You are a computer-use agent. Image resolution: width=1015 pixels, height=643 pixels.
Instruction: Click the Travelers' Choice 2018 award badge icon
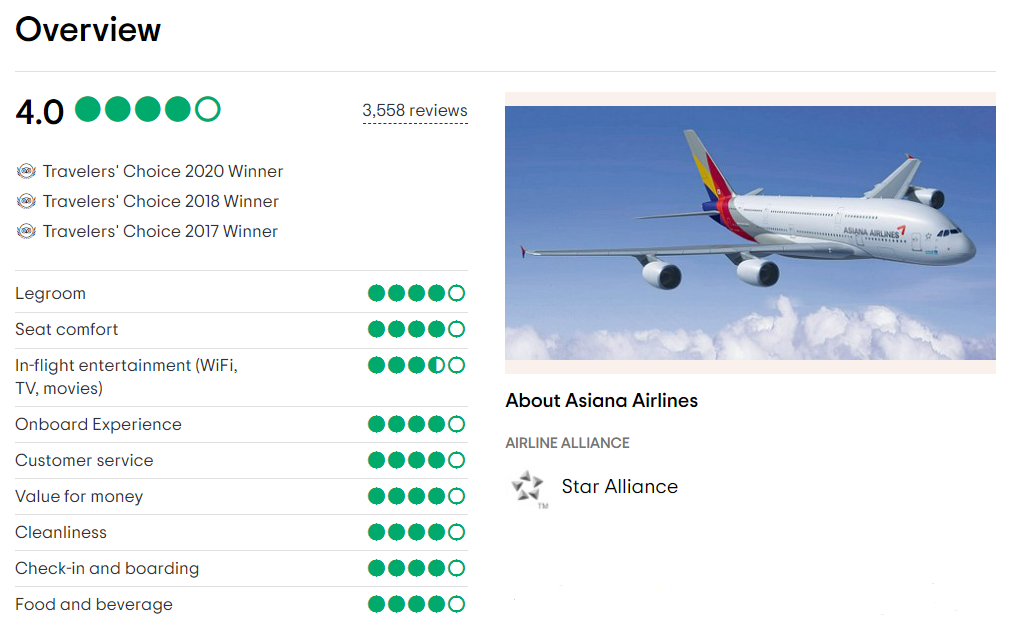pos(26,201)
